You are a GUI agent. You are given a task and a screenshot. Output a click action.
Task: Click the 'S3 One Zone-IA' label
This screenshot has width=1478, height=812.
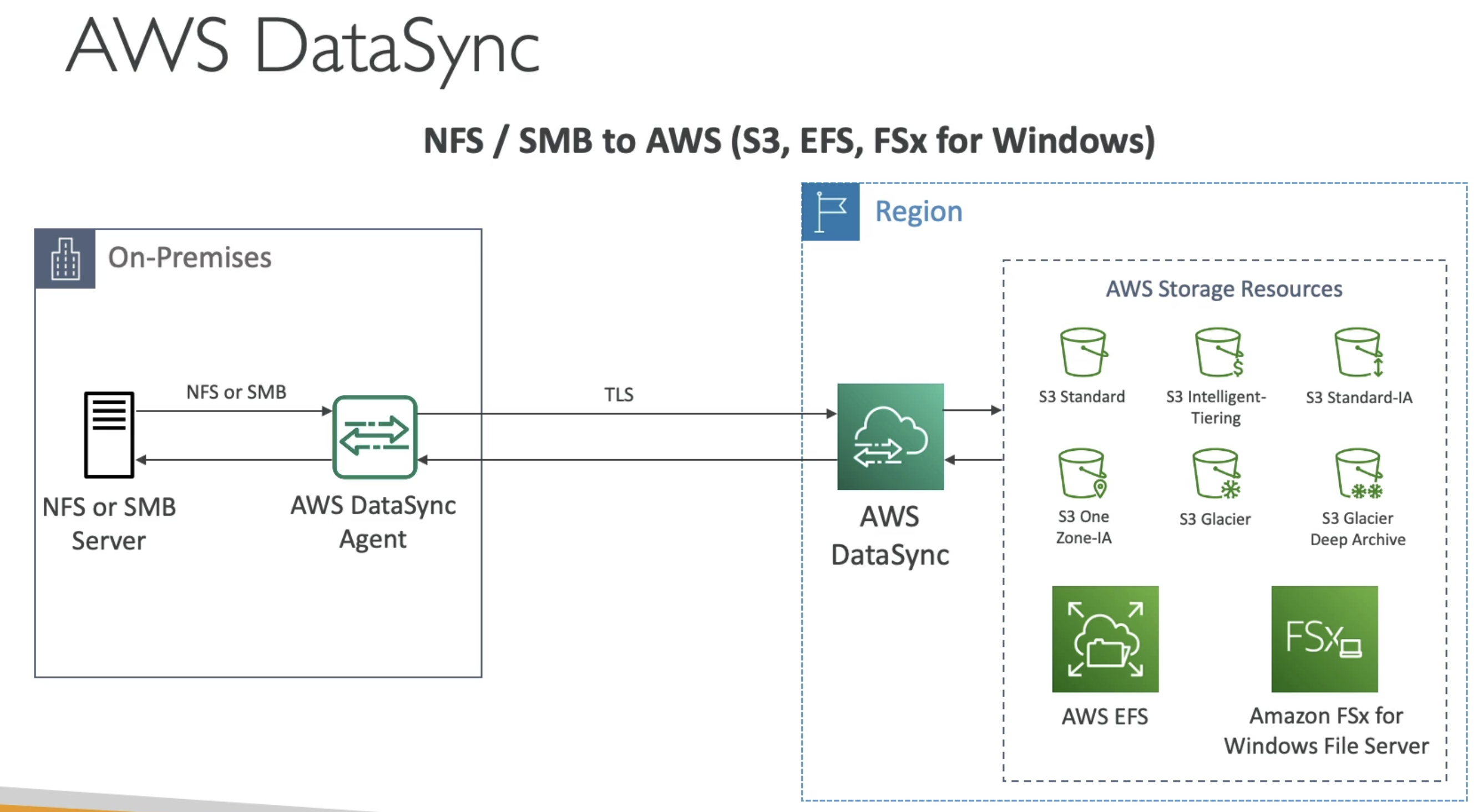(1083, 527)
